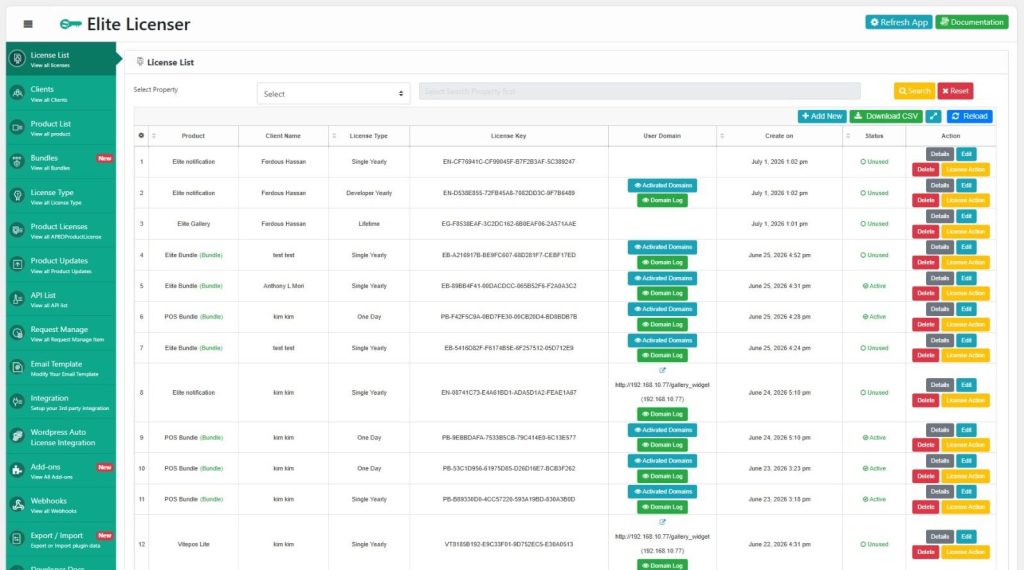The width and height of the screenshot is (1024, 570).
Task: Click Details button in row 1
Action: pyautogui.click(x=940, y=154)
